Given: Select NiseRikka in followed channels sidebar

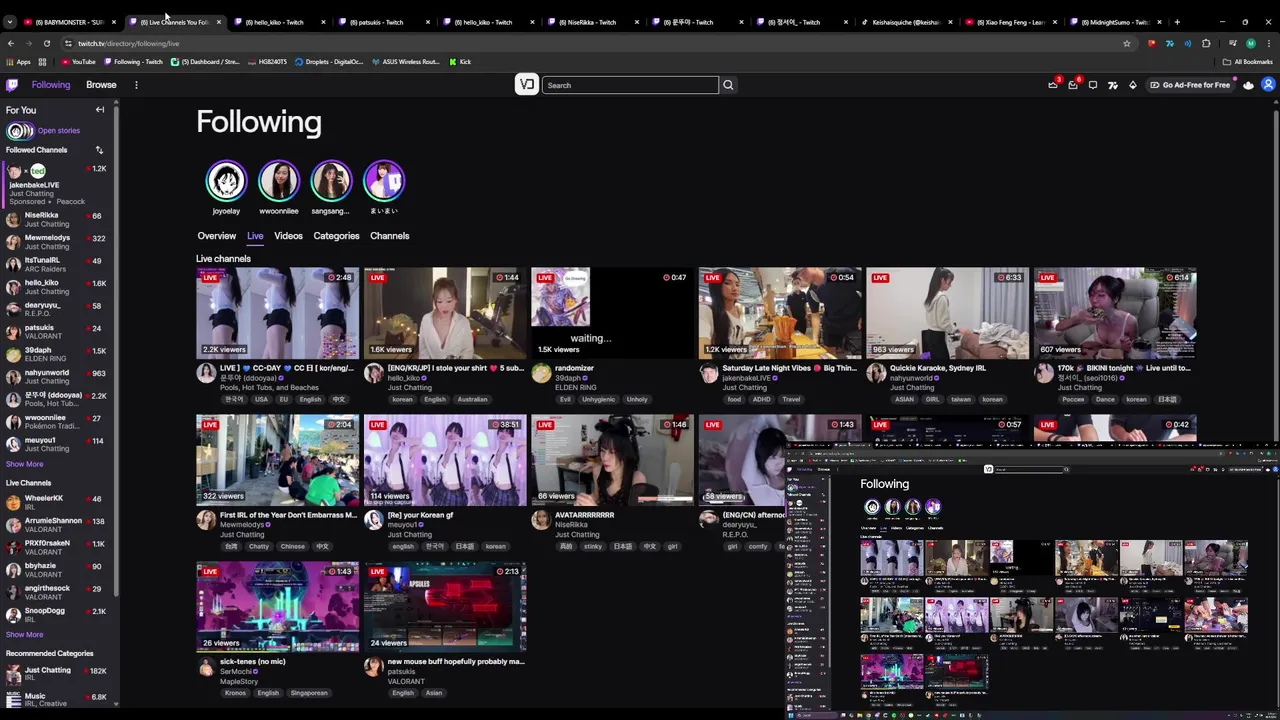Looking at the screenshot, I should (58, 219).
